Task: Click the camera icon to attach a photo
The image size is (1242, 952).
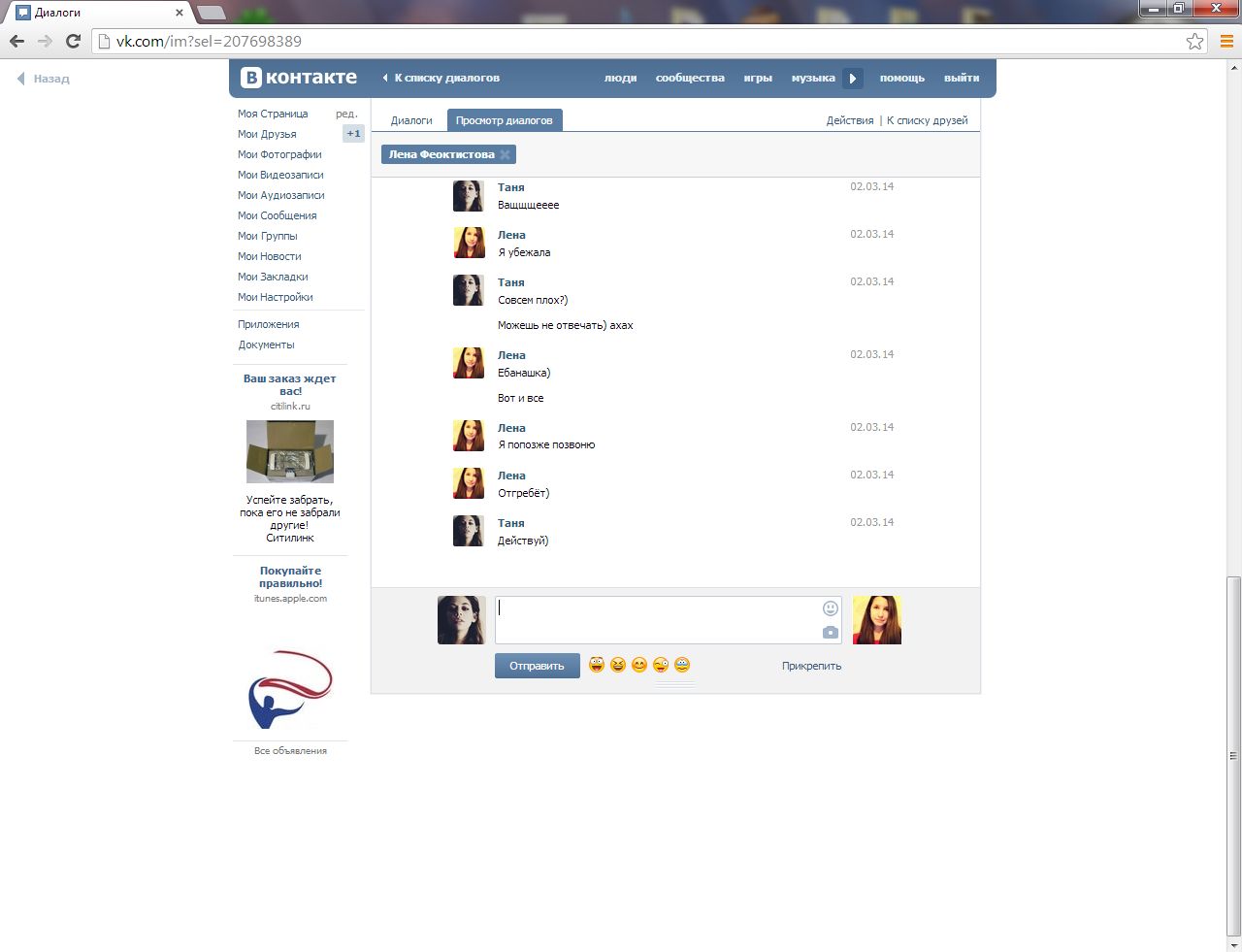Action: [830, 632]
